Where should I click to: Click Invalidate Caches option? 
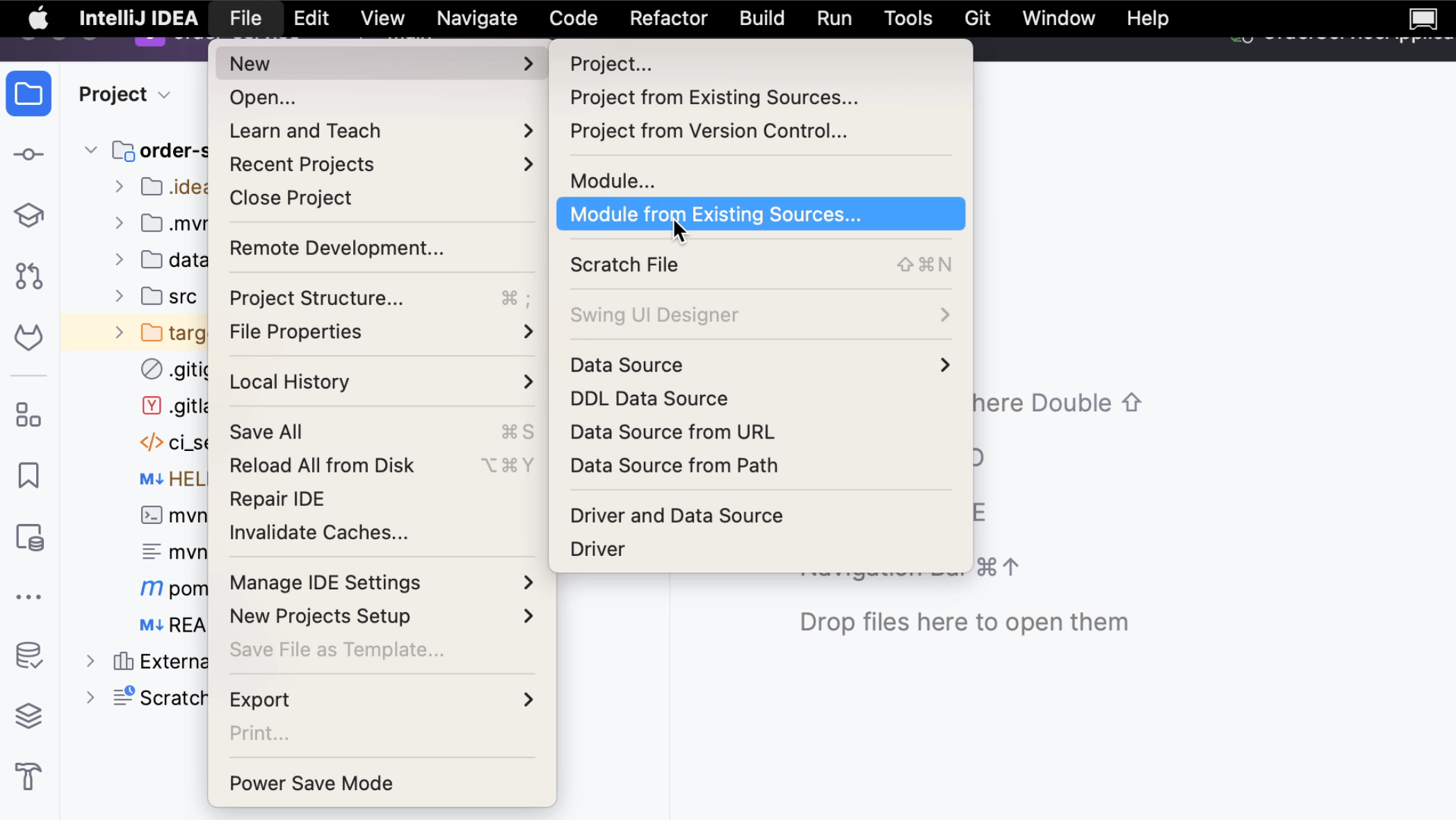[318, 532]
